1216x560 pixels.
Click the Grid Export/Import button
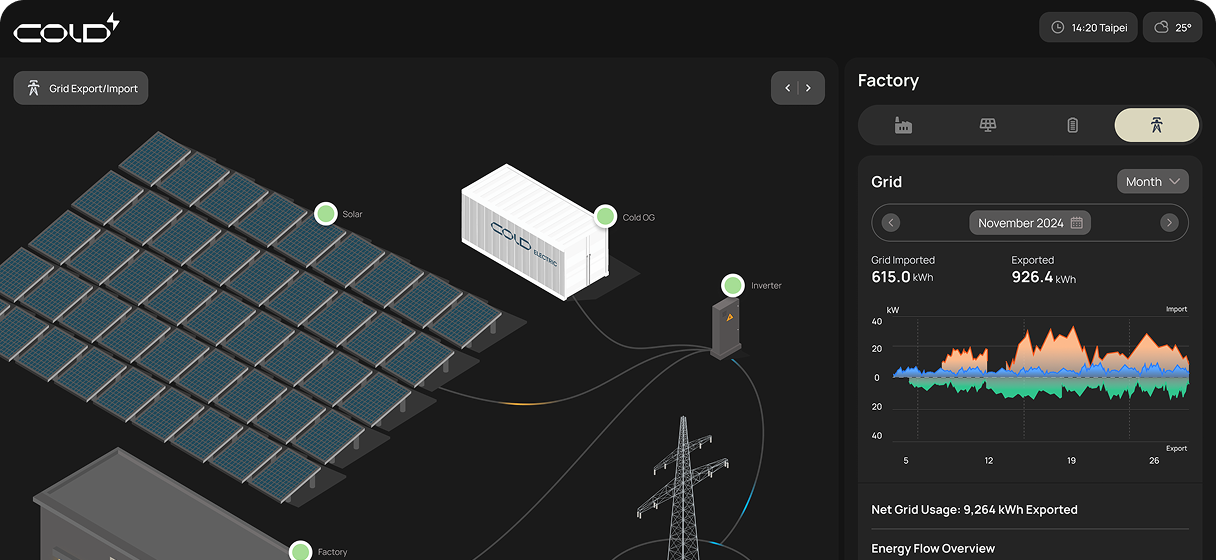coord(81,88)
